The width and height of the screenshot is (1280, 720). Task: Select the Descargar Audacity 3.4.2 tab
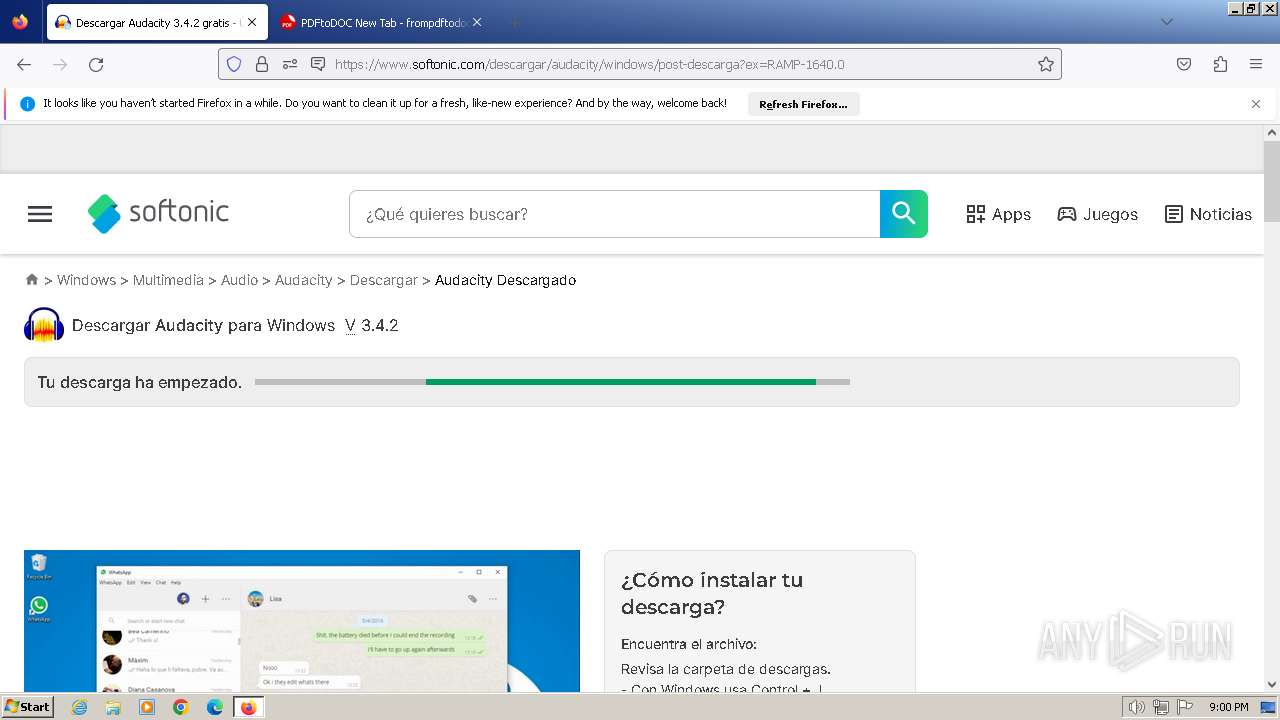pyautogui.click(x=157, y=22)
